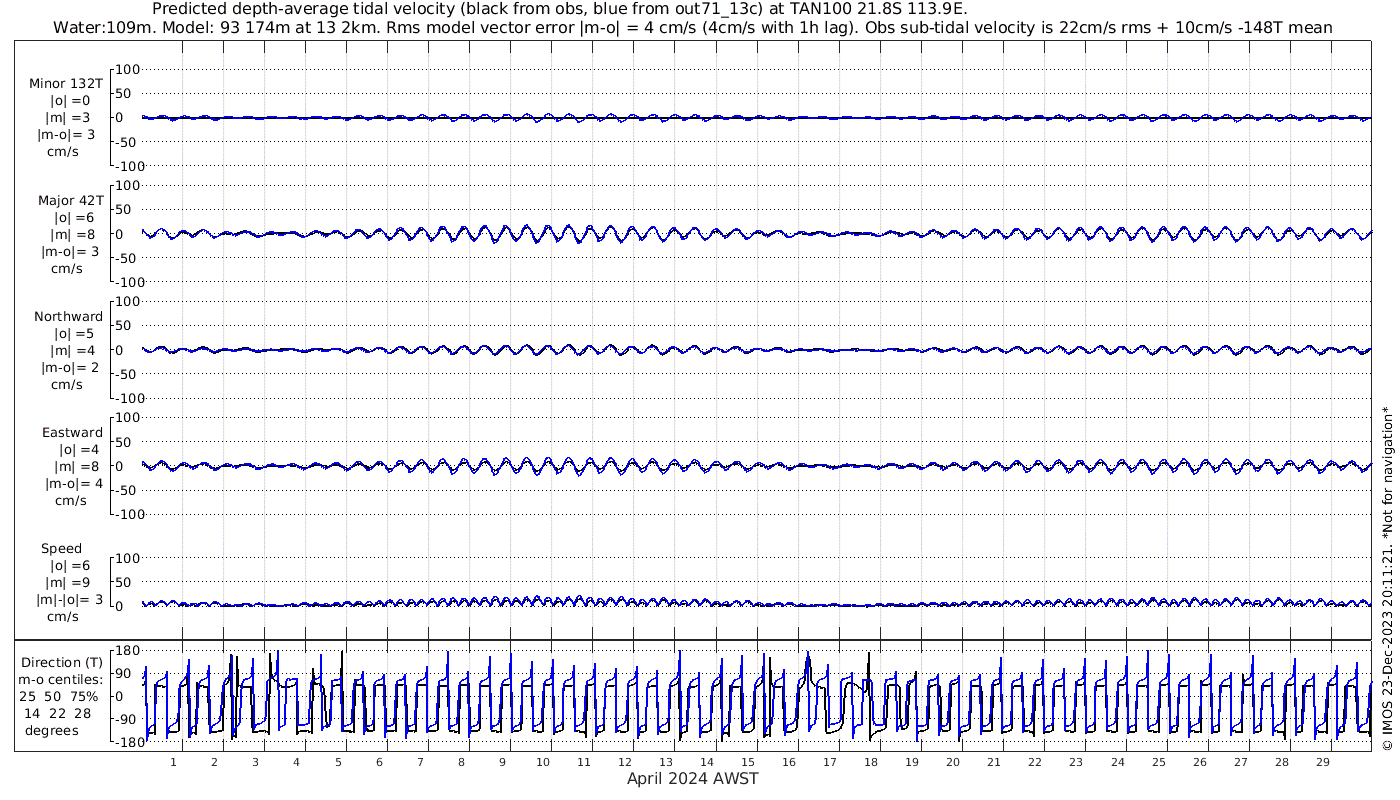Viewport: 1400px width, 800px height.
Task: Click the 'Water:109m. Model: 93 174m' subtitle line
Action: click(692, 27)
